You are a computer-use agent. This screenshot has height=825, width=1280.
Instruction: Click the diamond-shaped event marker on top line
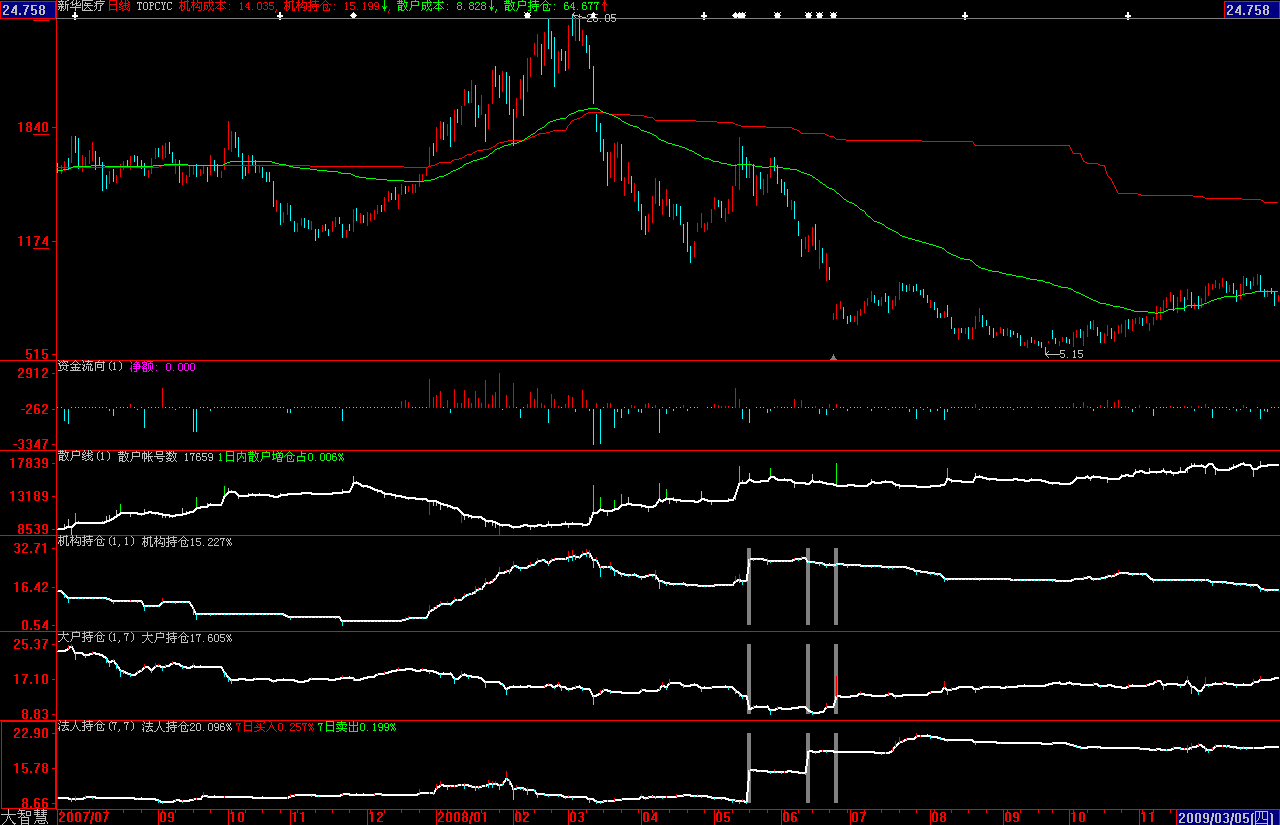point(353,16)
